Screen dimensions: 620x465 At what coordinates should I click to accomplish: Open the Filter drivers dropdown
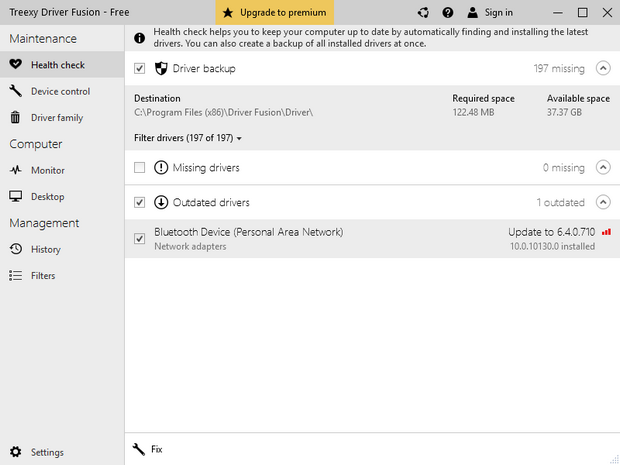[188, 137]
